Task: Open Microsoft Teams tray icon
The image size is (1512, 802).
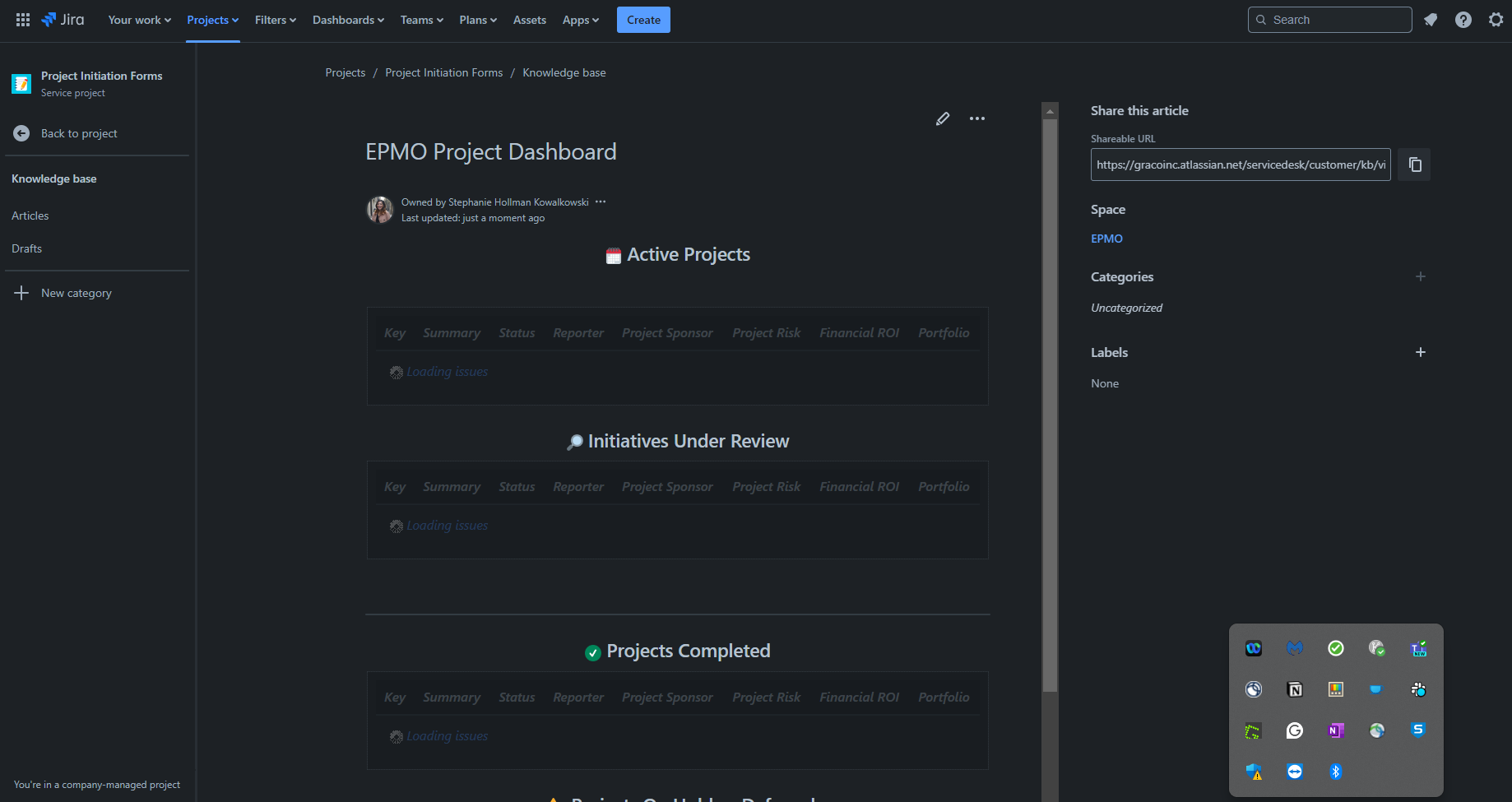Action: 1418,648
